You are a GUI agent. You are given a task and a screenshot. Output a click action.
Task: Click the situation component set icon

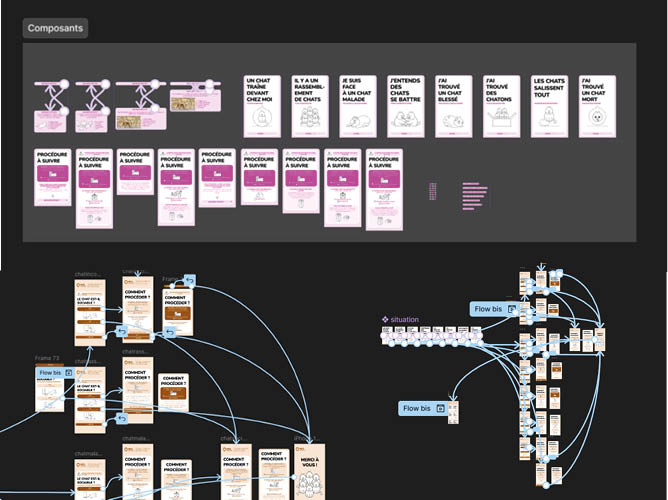385,319
